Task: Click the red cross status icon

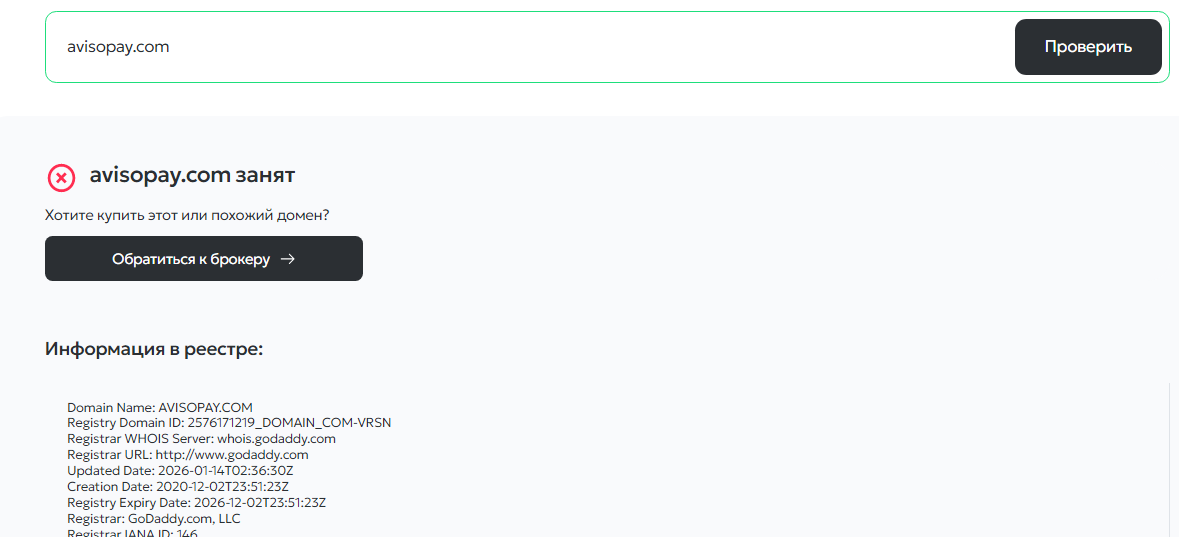Action: point(61,178)
